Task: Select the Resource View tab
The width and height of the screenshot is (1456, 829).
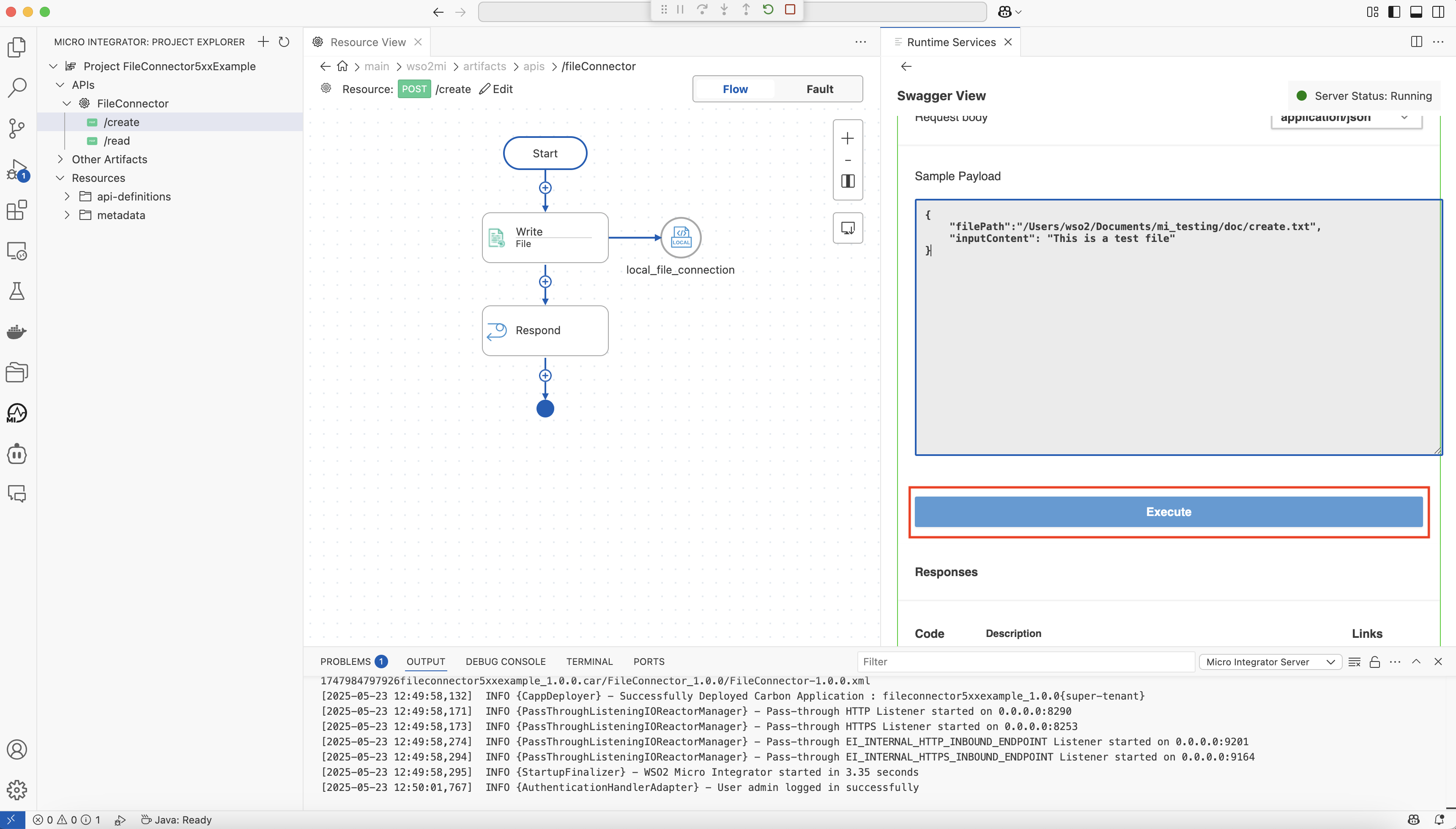Action: pyautogui.click(x=367, y=42)
